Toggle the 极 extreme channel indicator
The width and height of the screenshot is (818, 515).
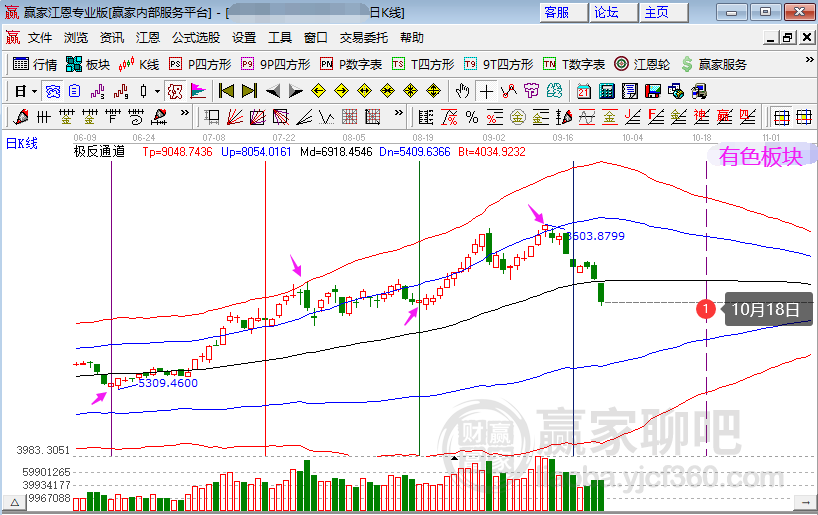175,92
